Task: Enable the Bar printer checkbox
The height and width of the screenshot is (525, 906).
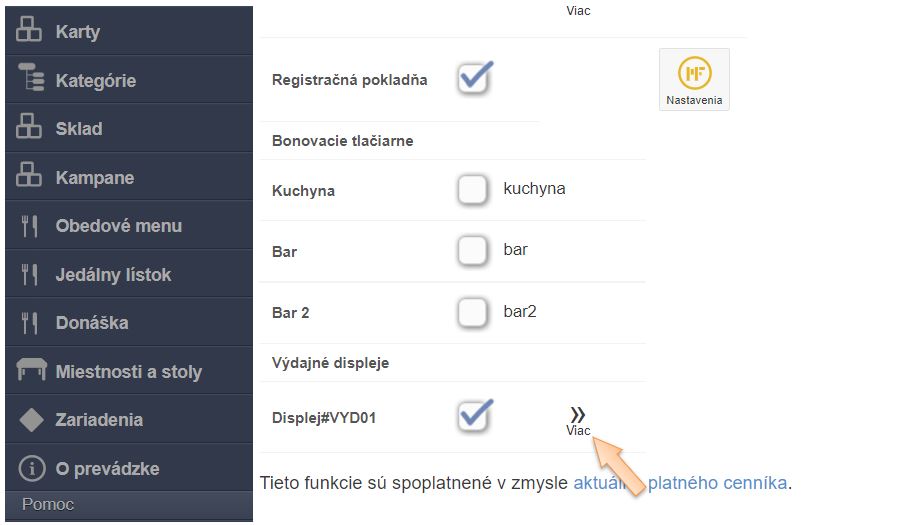Action: pyautogui.click(x=473, y=251)
